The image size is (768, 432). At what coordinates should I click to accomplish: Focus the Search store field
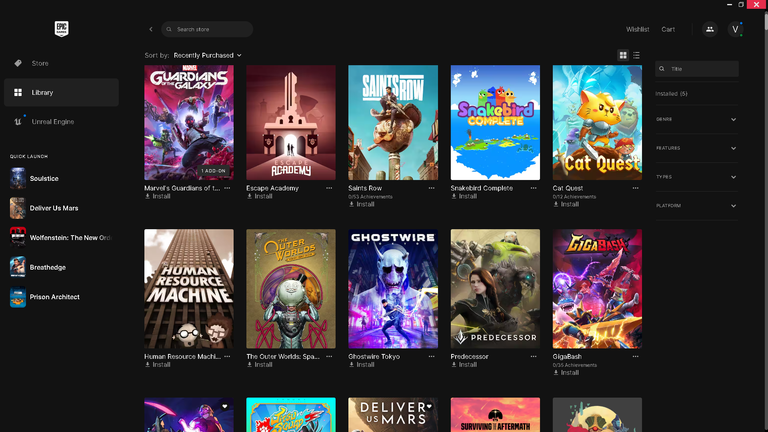coord(207,29)
